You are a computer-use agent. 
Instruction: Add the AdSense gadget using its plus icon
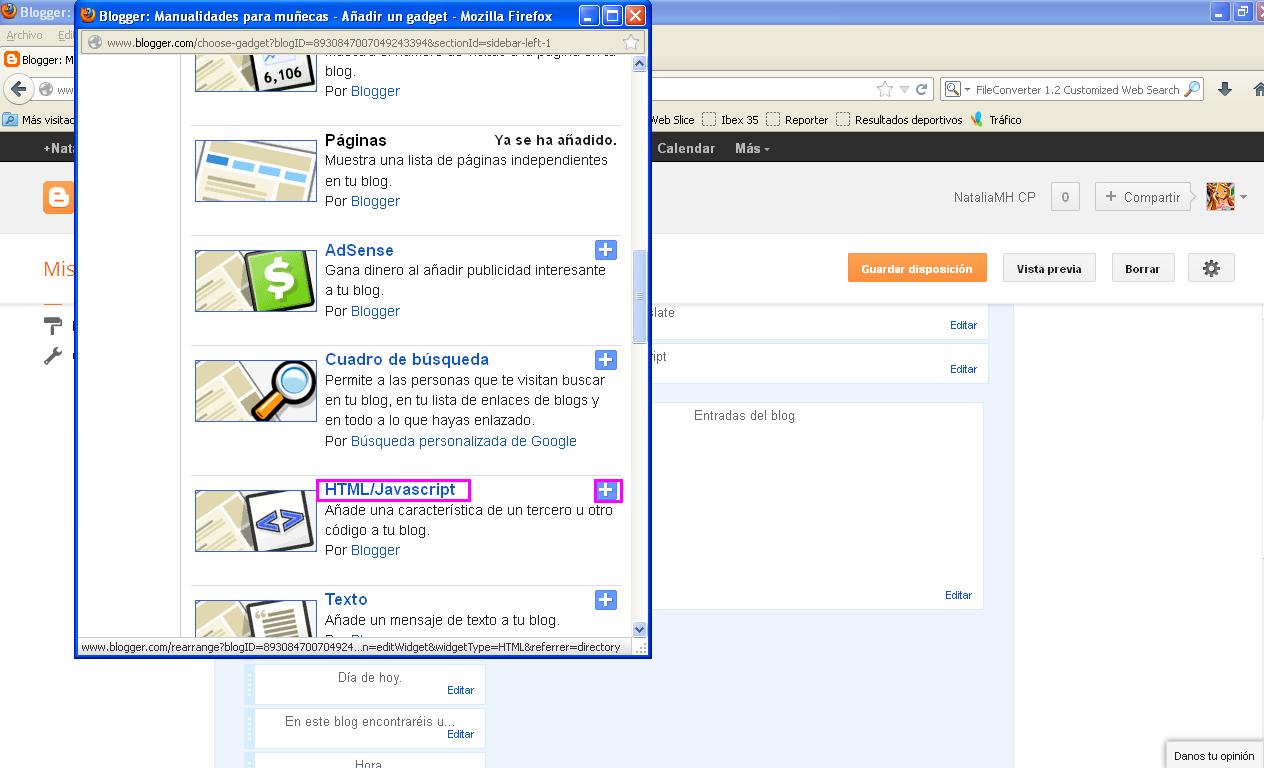606,250
